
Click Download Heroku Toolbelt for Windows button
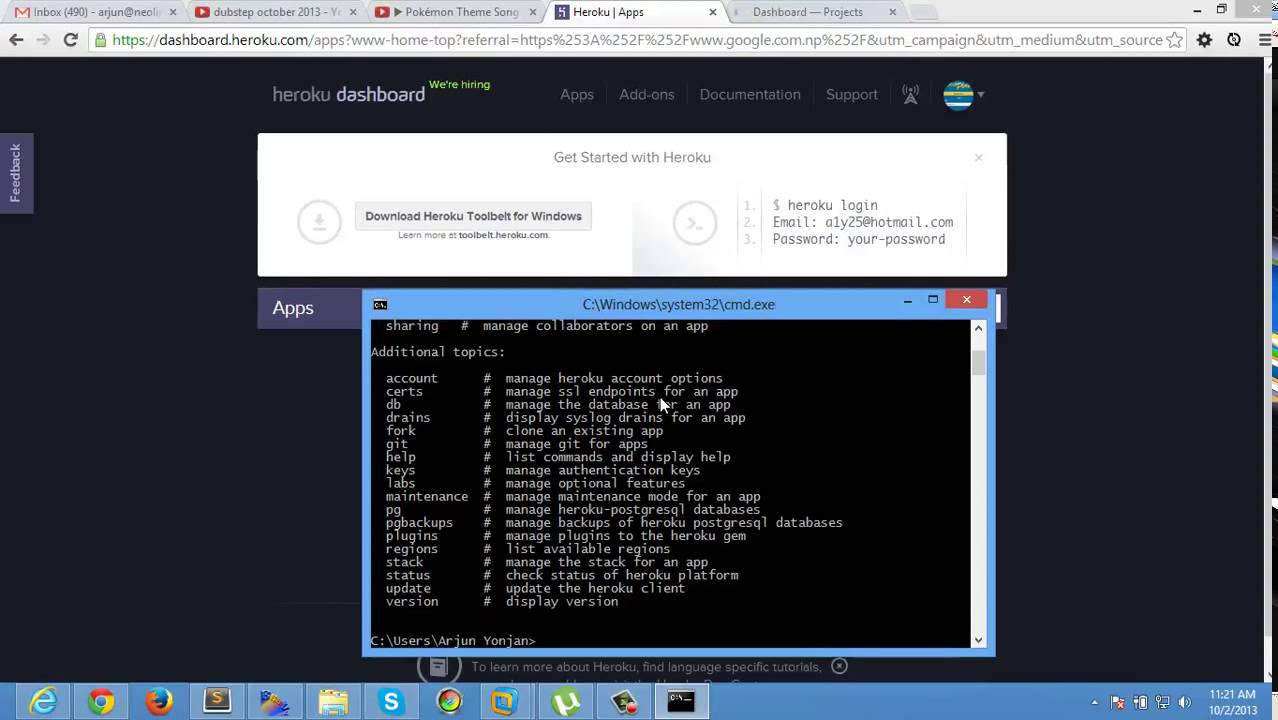473,216
